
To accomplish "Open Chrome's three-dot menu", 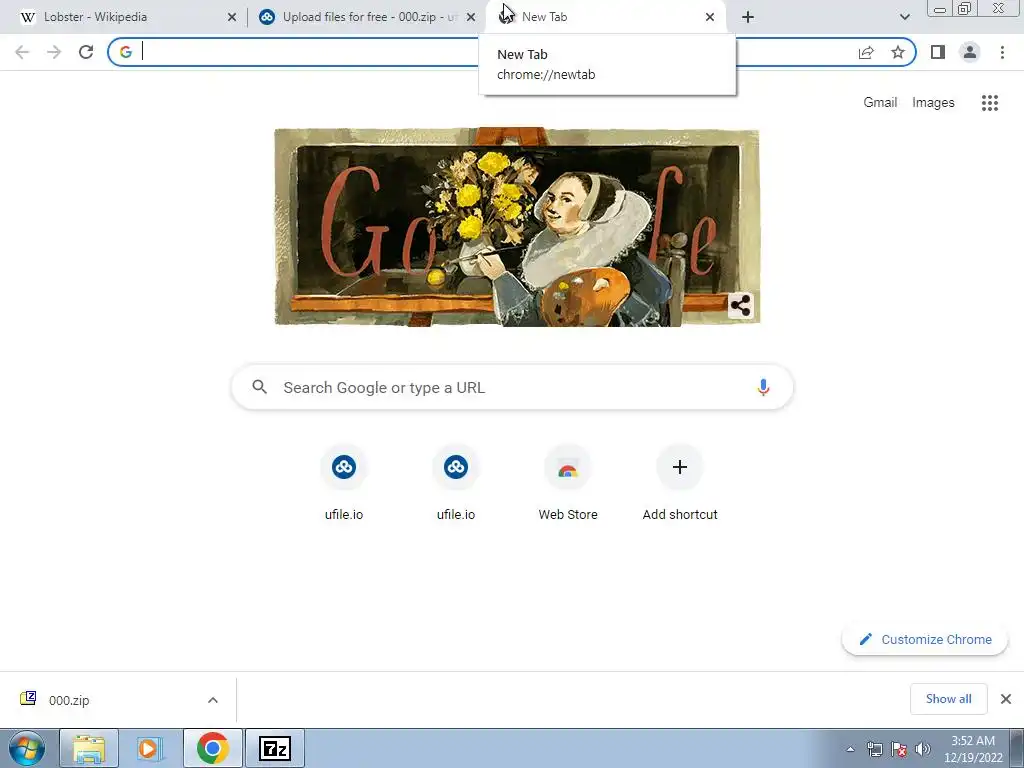I will [x=1002, y=52].
